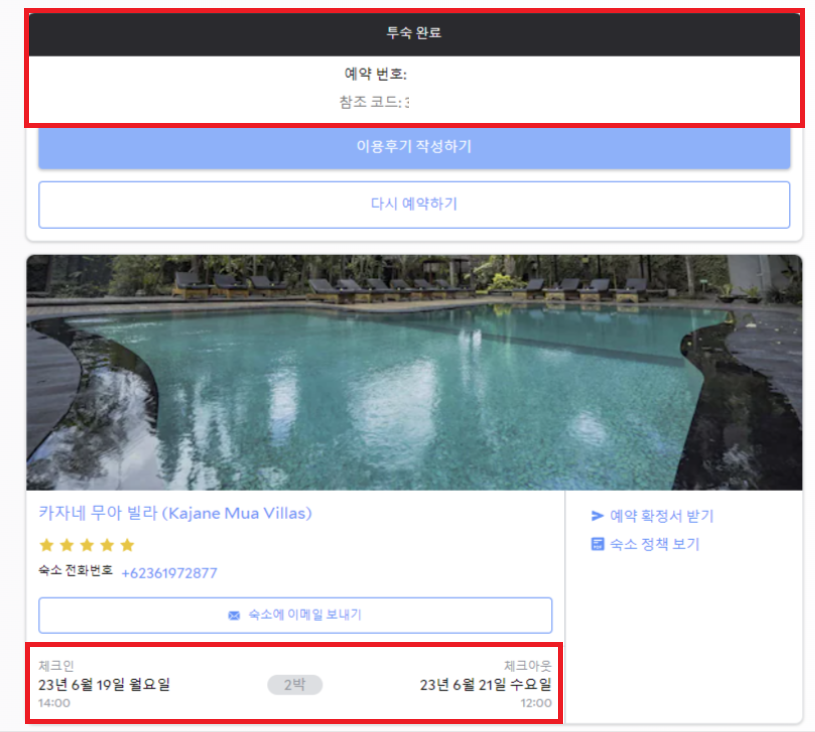Open the swimming pool hotel photo
The width and height of the screenshot is (815, 732).
414,372
